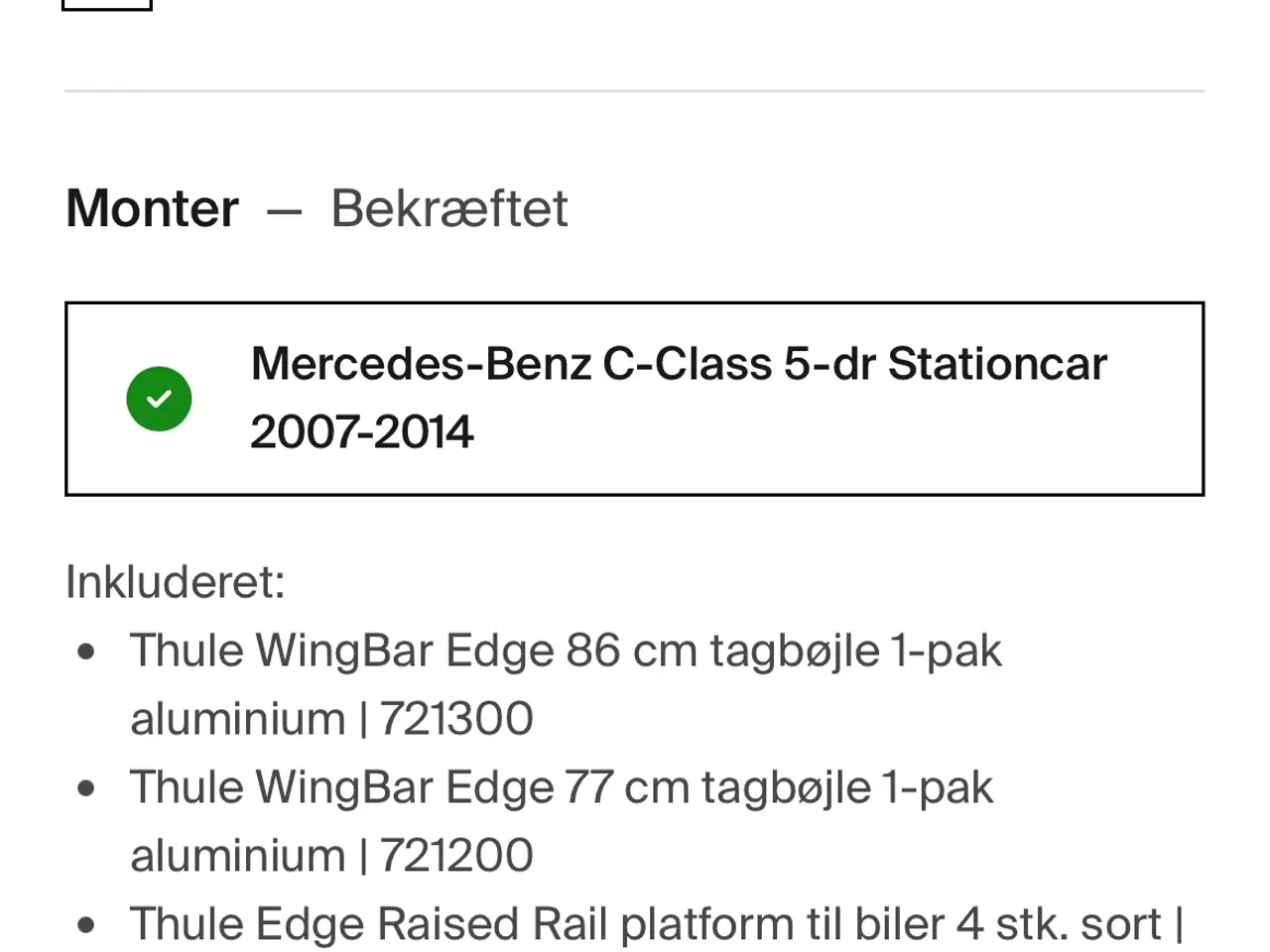The height and width of the screenshot is (952, 1270).
Task: Open the Thule WingBar Edge 86 cm item
Action: point(566,652)
